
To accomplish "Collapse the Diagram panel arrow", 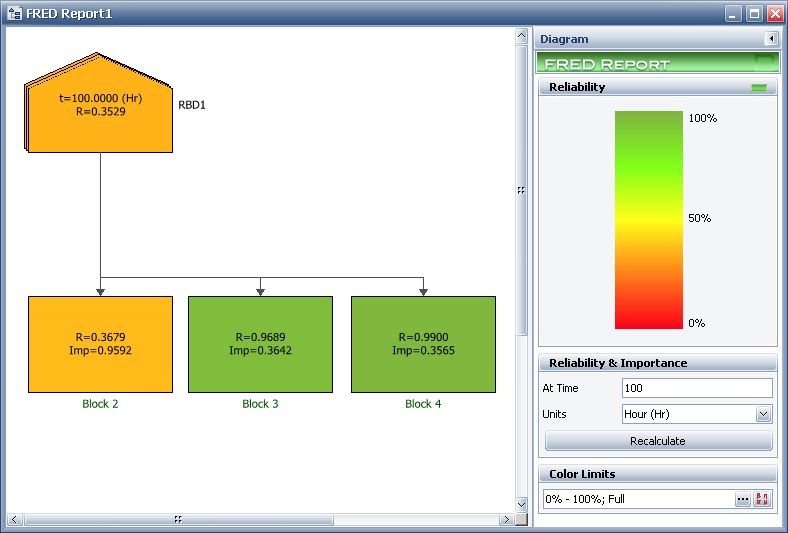I will click(x=771, y=39).
